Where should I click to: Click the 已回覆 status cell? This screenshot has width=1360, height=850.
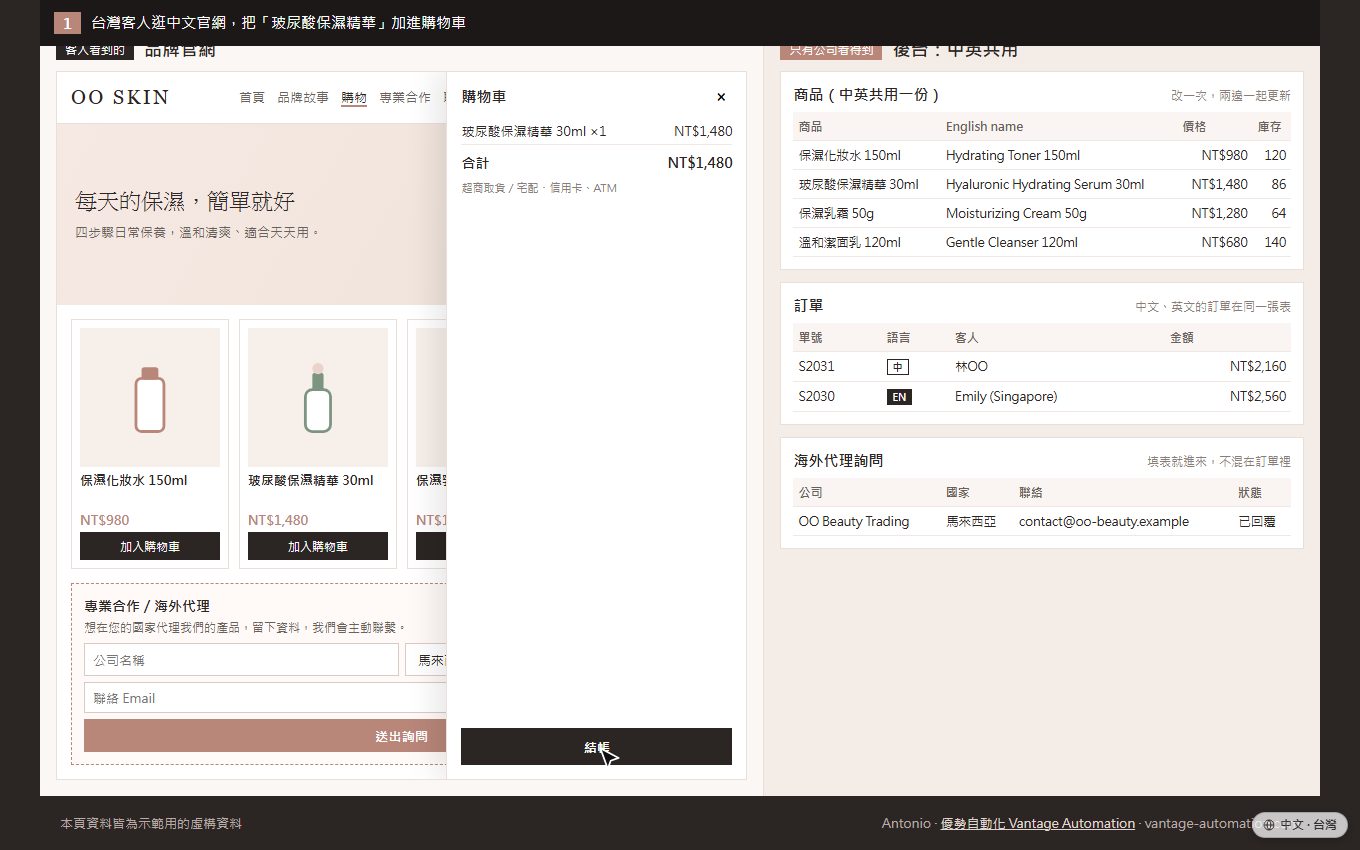[1257, 522]
